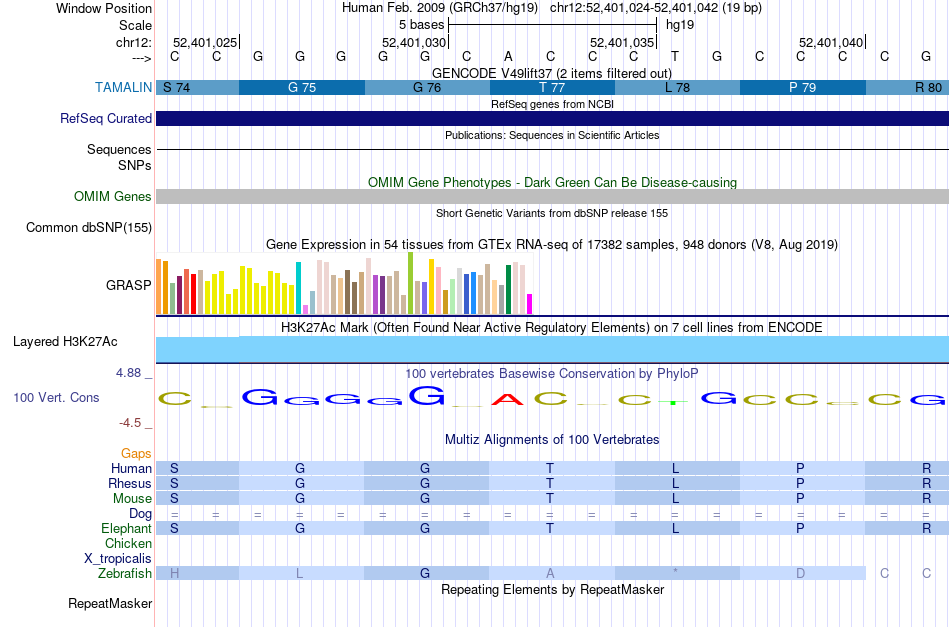Click the hg19 label beside the scale

pyautogui.click(x=680, y=25)
